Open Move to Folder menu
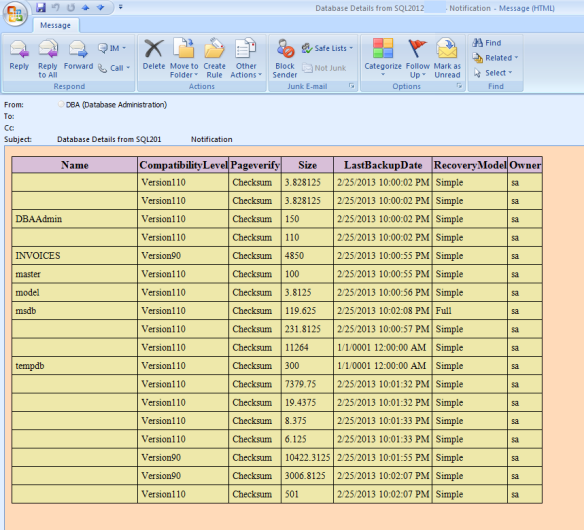584x530 pixels. [184, 58]
